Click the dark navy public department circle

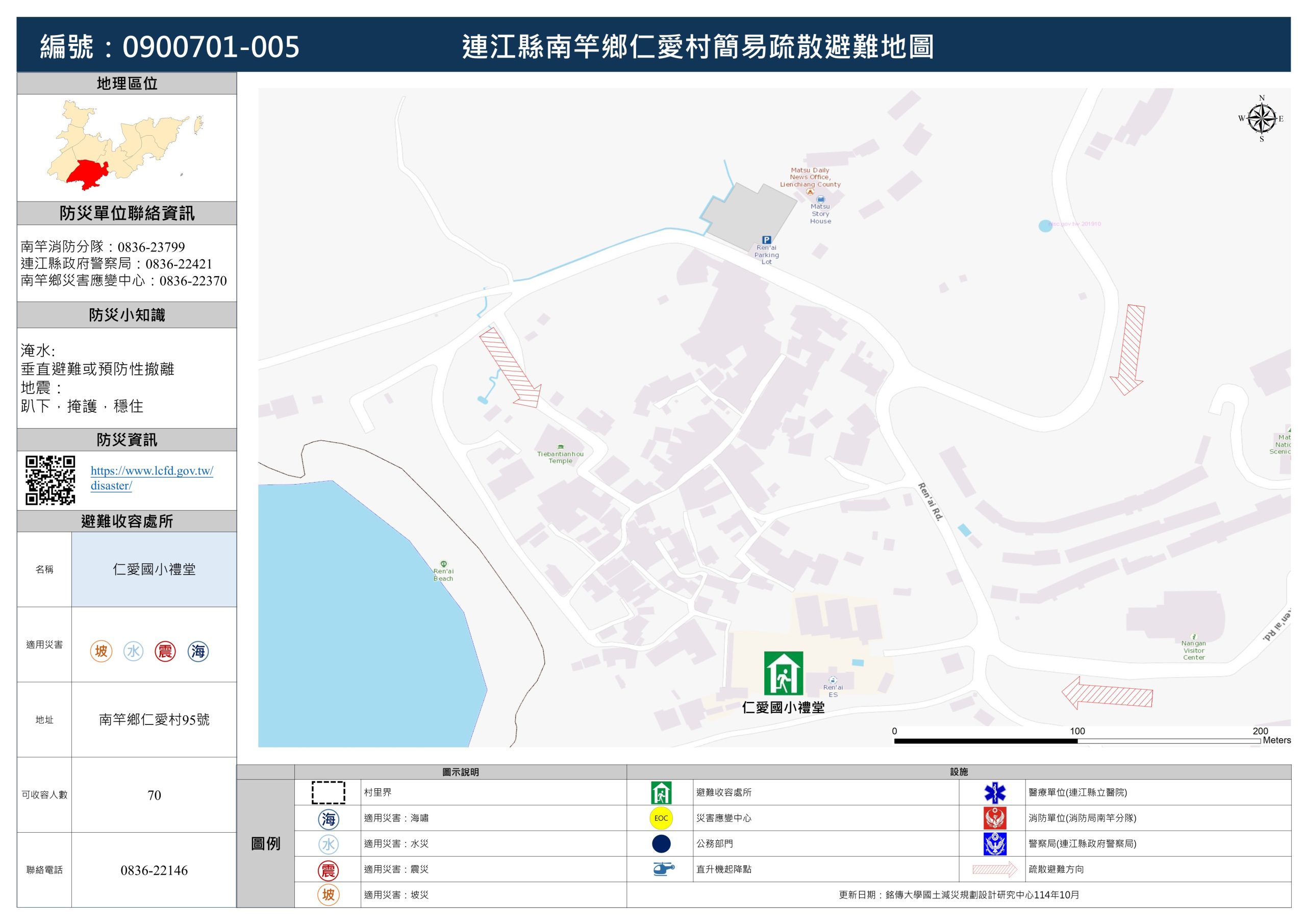661,844
